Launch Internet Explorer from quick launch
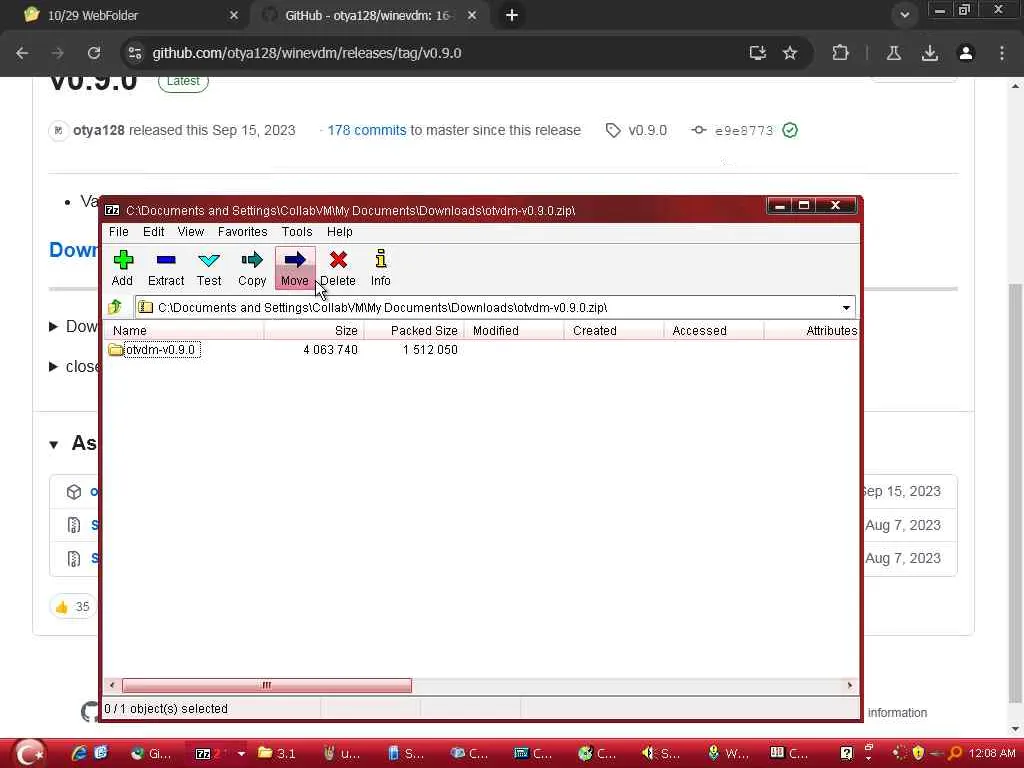 [79, 753]
